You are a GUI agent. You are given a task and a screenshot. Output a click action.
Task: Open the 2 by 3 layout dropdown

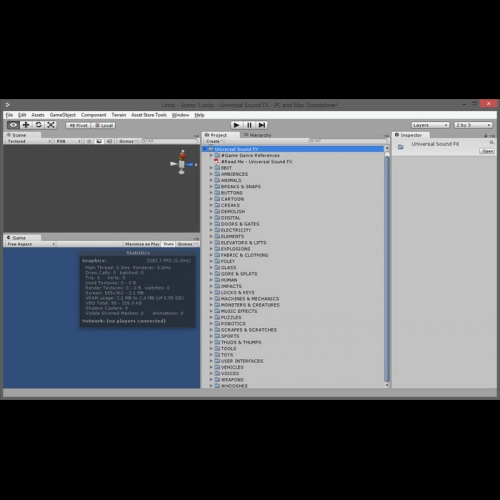[473, 125]
